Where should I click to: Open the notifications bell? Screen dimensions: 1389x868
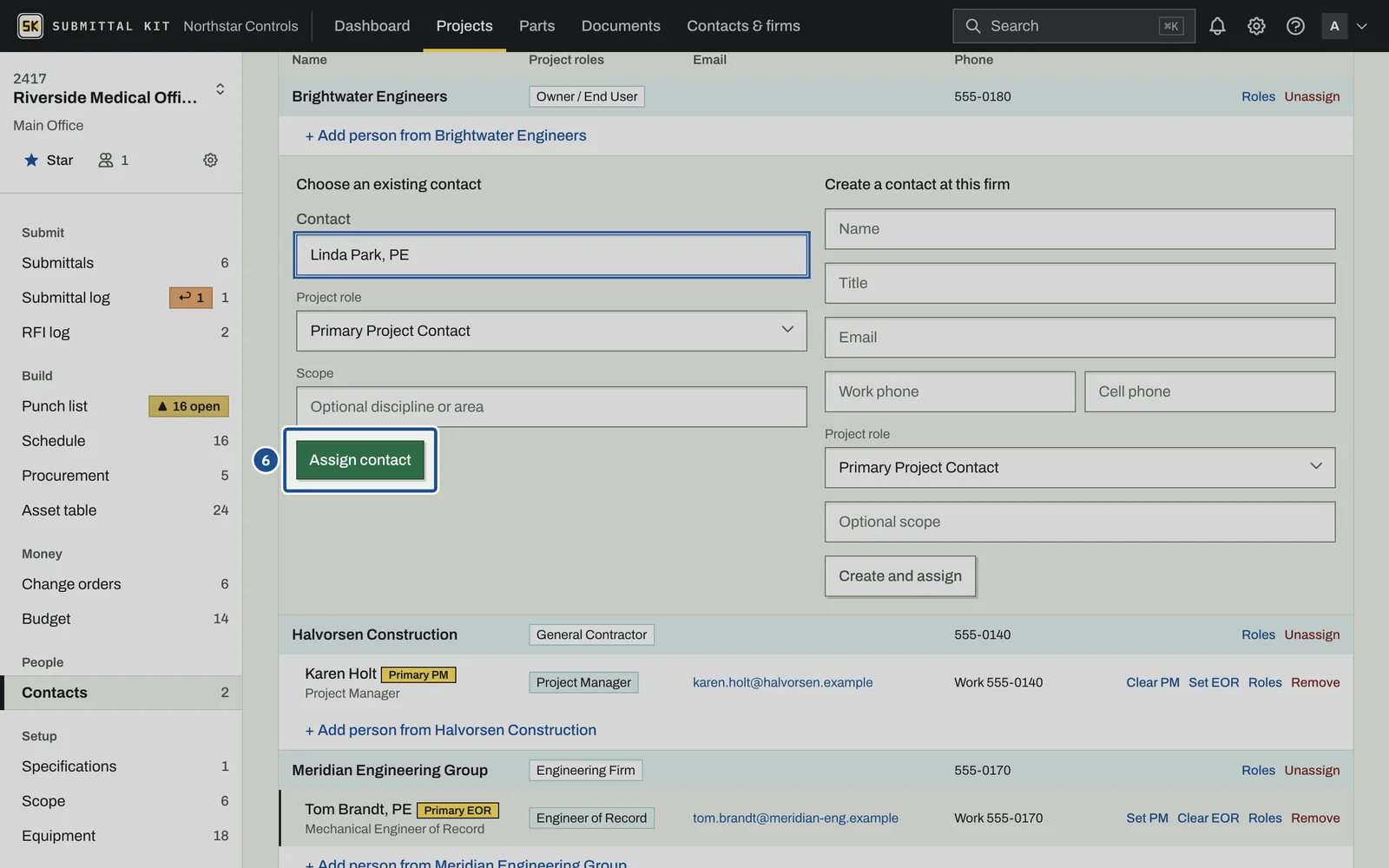click(1217, 26)
